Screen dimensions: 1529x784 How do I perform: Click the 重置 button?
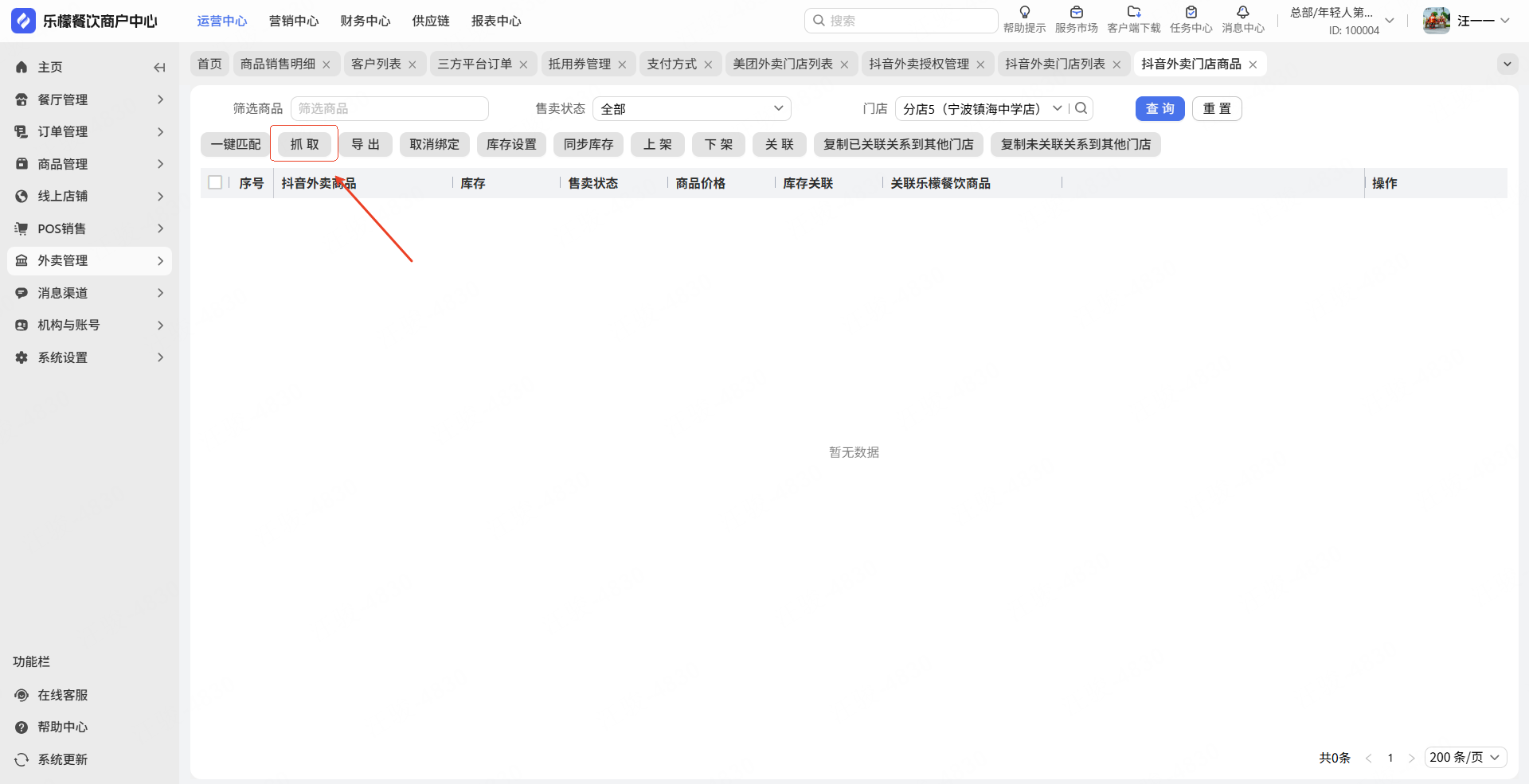pos(1217,108)
